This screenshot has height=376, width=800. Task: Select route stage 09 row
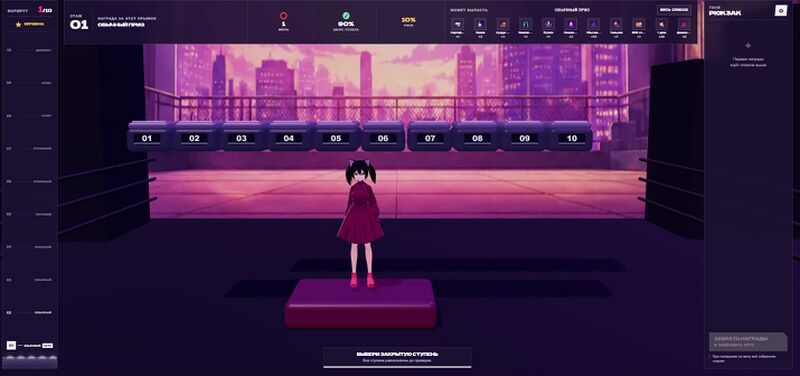pyautogui.click(x=29, y=83)
